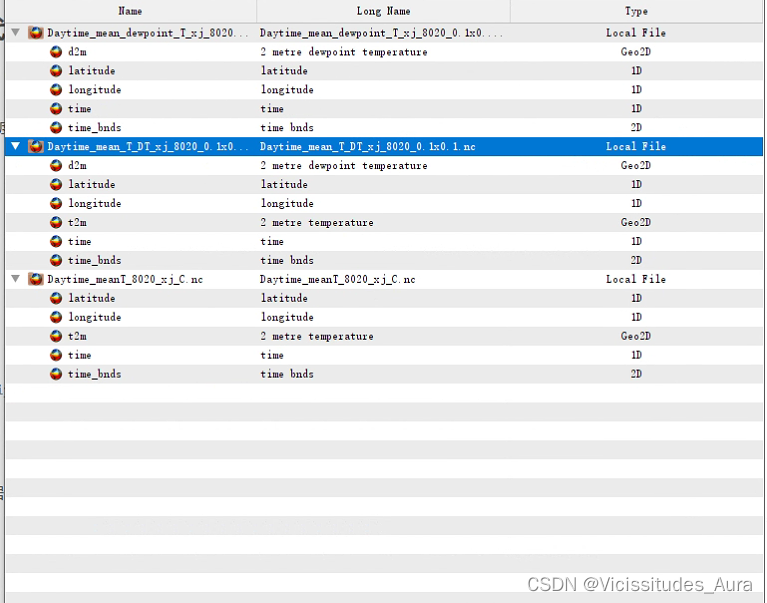The width and height of the screenshot is (767, 603).
Task: Select the Daytime_mean_T_DT_xj_8020_0.1x0 file name
Action: pyautogui.click(x=148, y=146)
